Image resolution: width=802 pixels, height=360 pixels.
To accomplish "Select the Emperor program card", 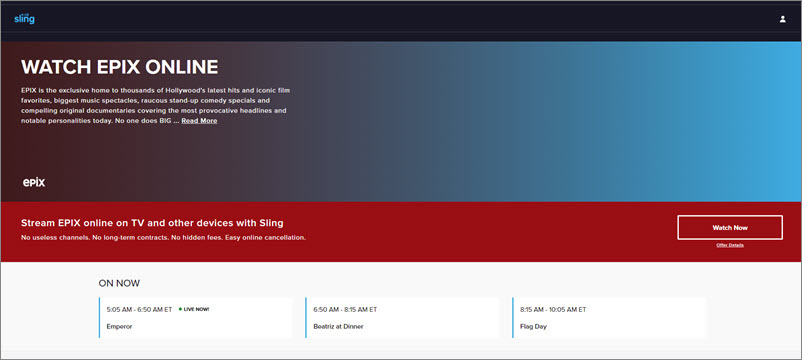I will tap(195, 318).
